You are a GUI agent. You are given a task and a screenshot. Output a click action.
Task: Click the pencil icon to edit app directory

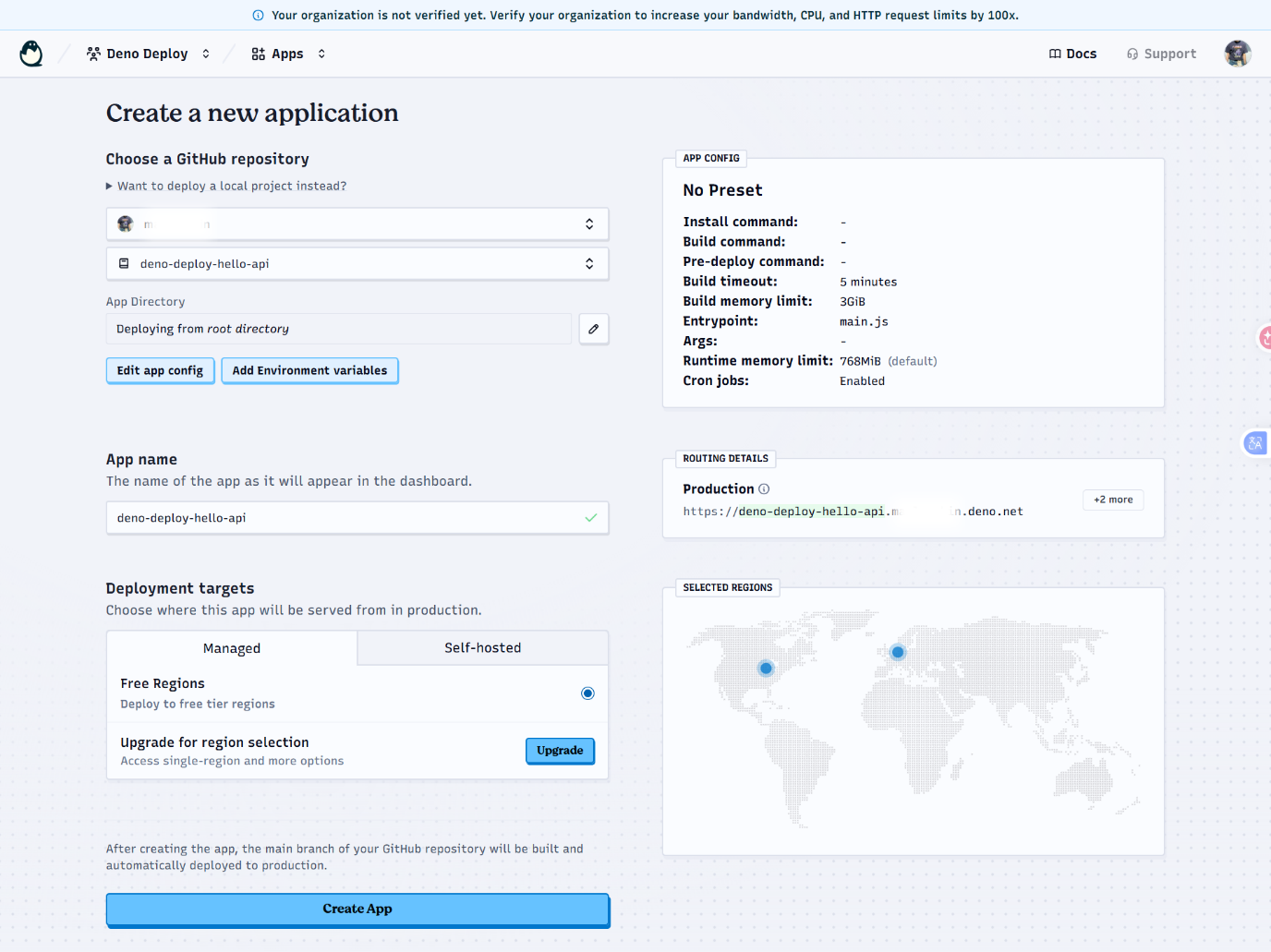(594, 329)
